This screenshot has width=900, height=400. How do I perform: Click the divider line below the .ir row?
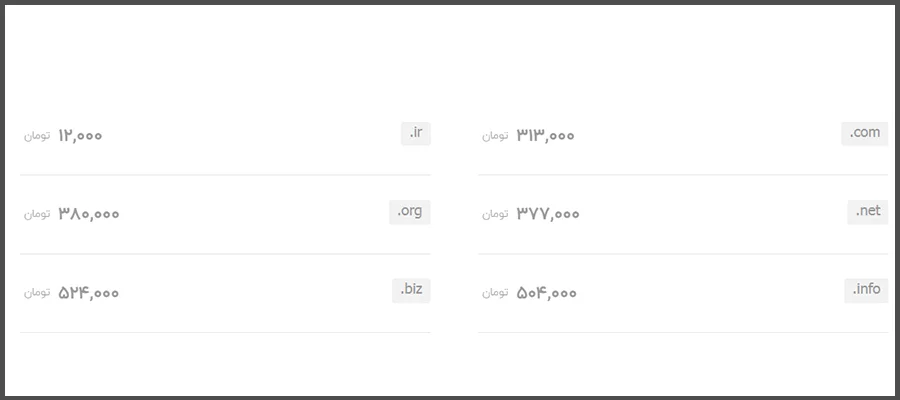225,175
